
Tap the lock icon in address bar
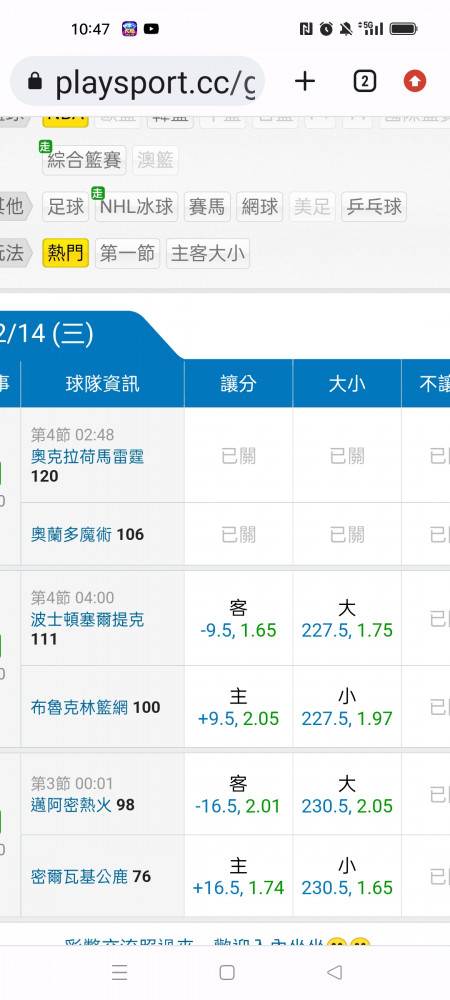pos(35,82)
